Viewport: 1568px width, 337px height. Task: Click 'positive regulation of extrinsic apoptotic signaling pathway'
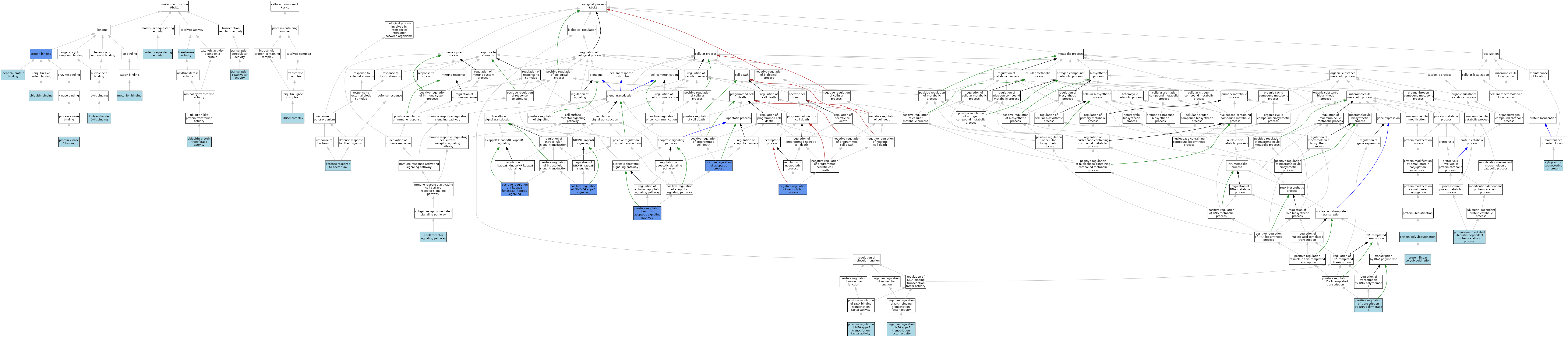[x=647, y=213]
